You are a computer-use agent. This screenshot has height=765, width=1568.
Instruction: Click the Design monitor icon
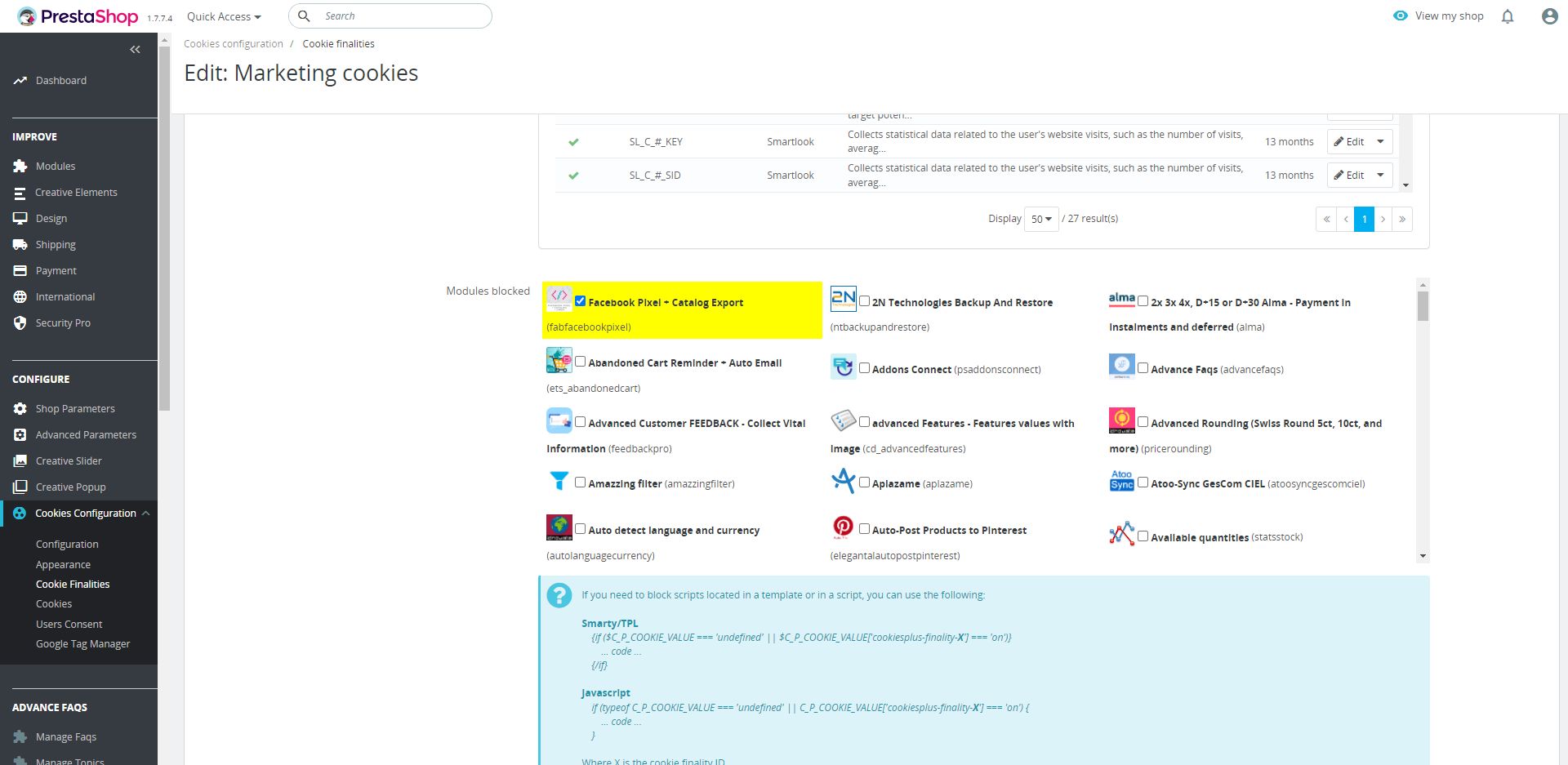pyautogui.click(x=20, y=219)
